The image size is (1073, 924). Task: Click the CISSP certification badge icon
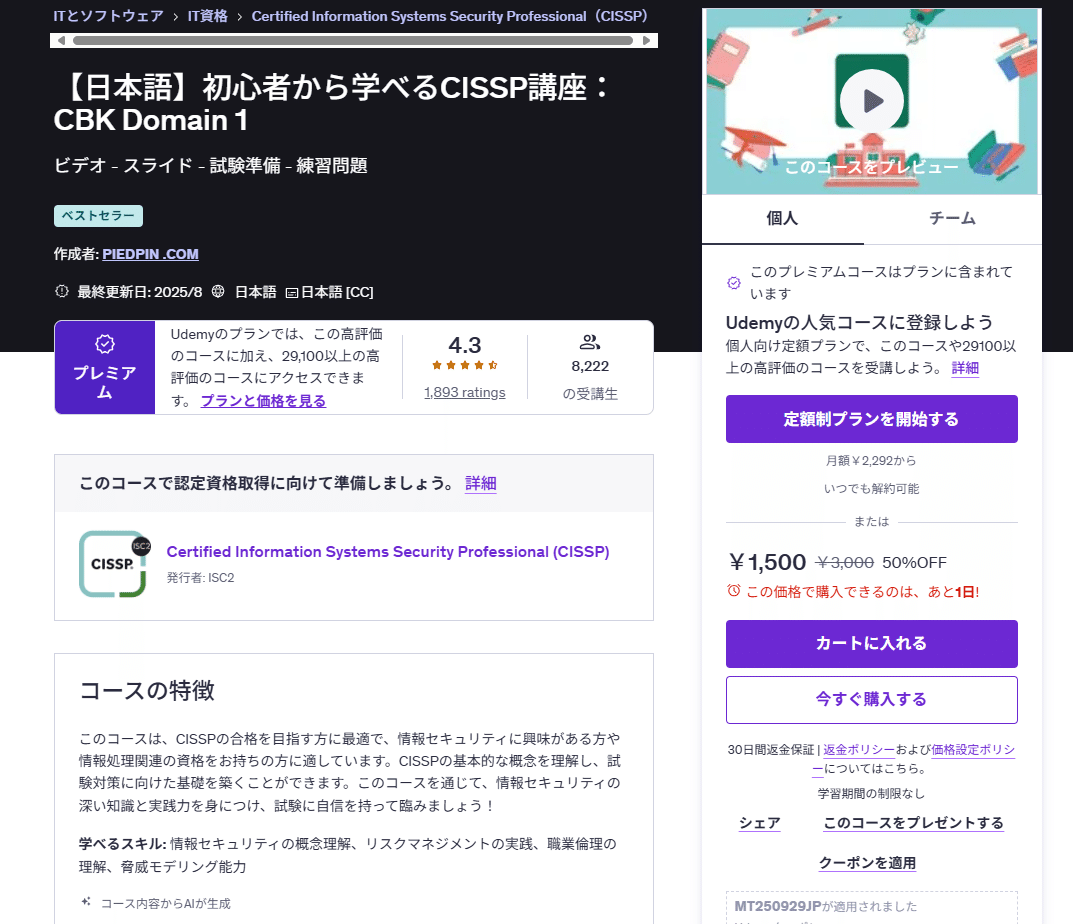tap(113, 564)
